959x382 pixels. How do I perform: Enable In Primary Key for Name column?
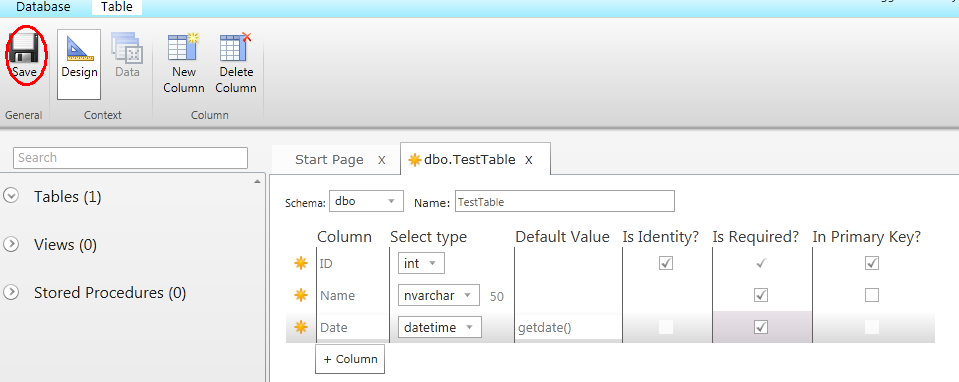point(872,296)
